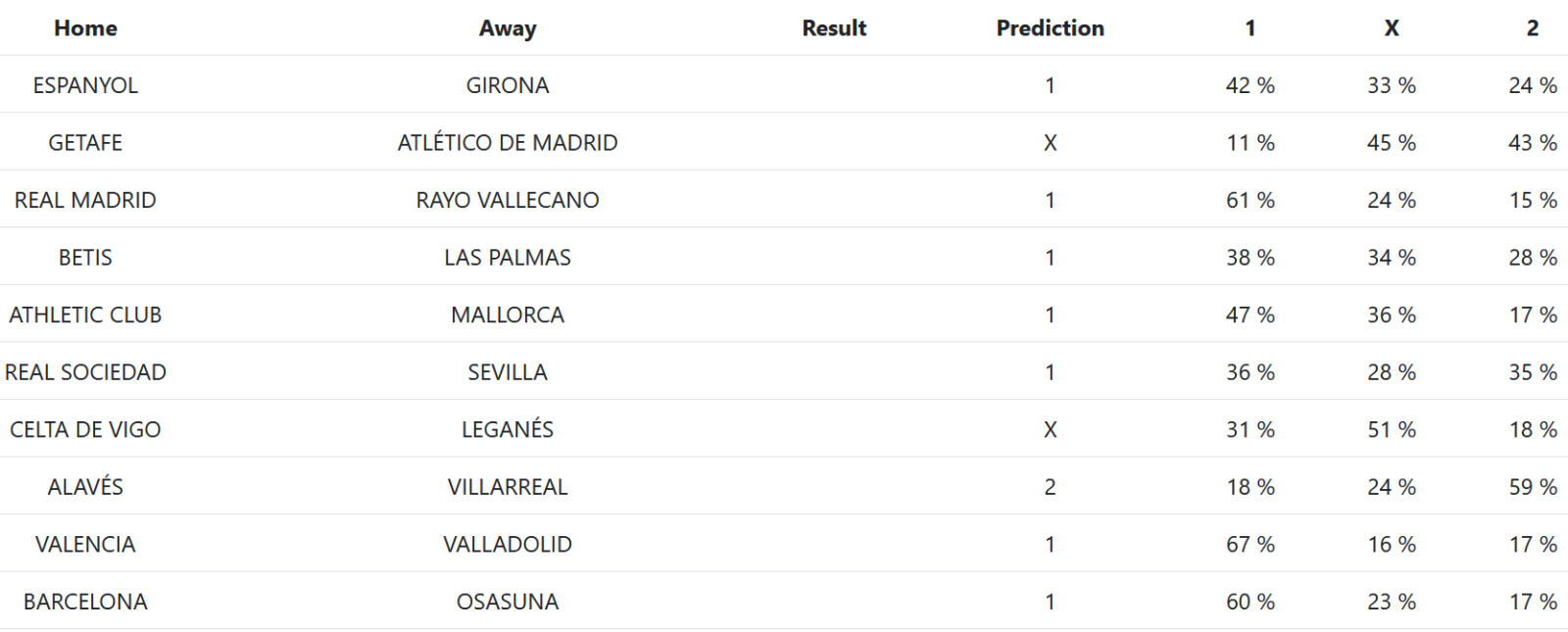Screen dimensions: 1568x632
Task: Click OSASUNA in the Away column
Action: (508, 602)
